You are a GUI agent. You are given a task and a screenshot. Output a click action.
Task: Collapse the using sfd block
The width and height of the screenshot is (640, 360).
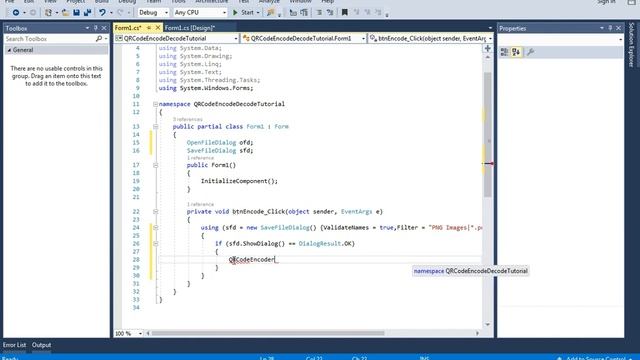(156, 227)
